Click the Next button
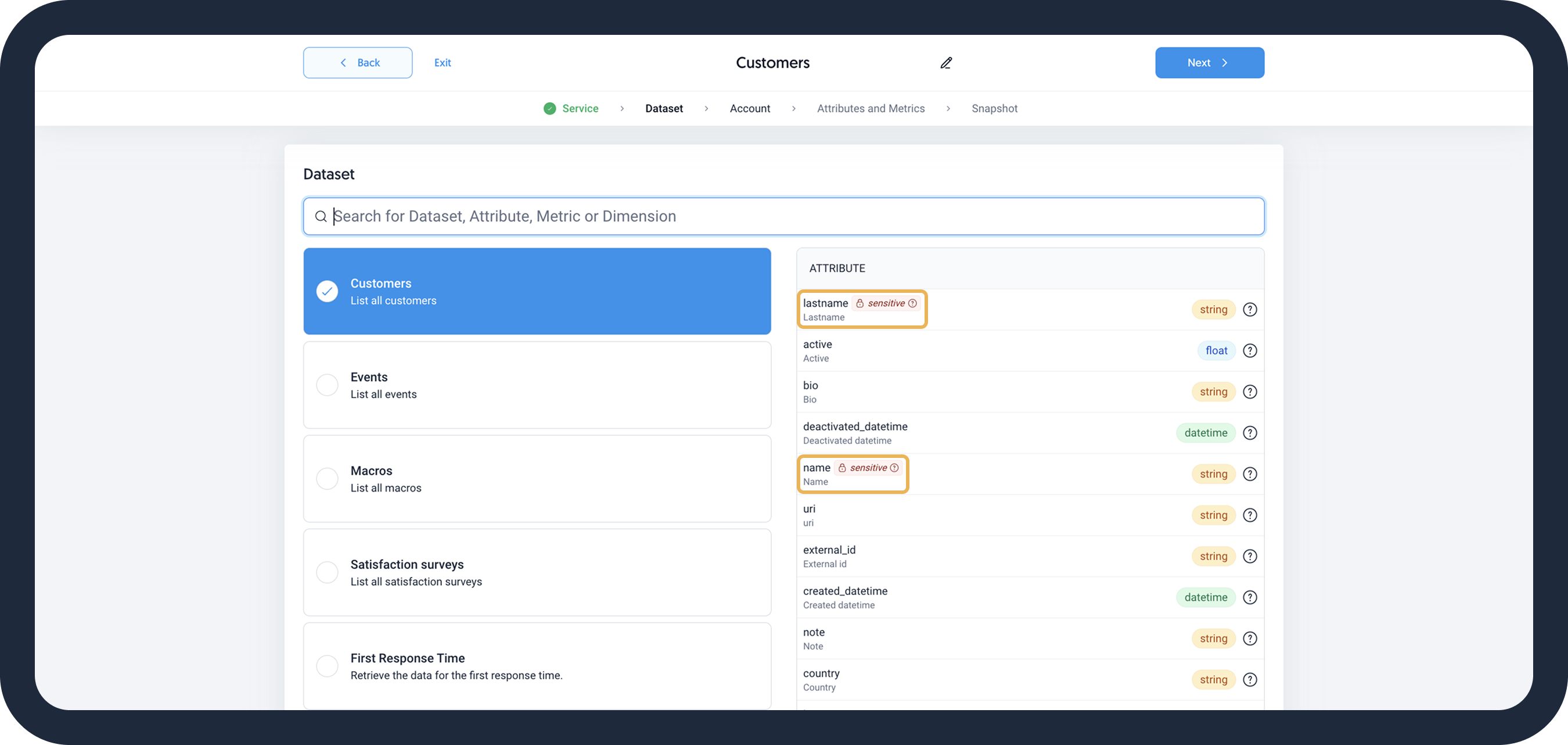The height and width of the screenshot is (745, 1568). click(1209, 63)
